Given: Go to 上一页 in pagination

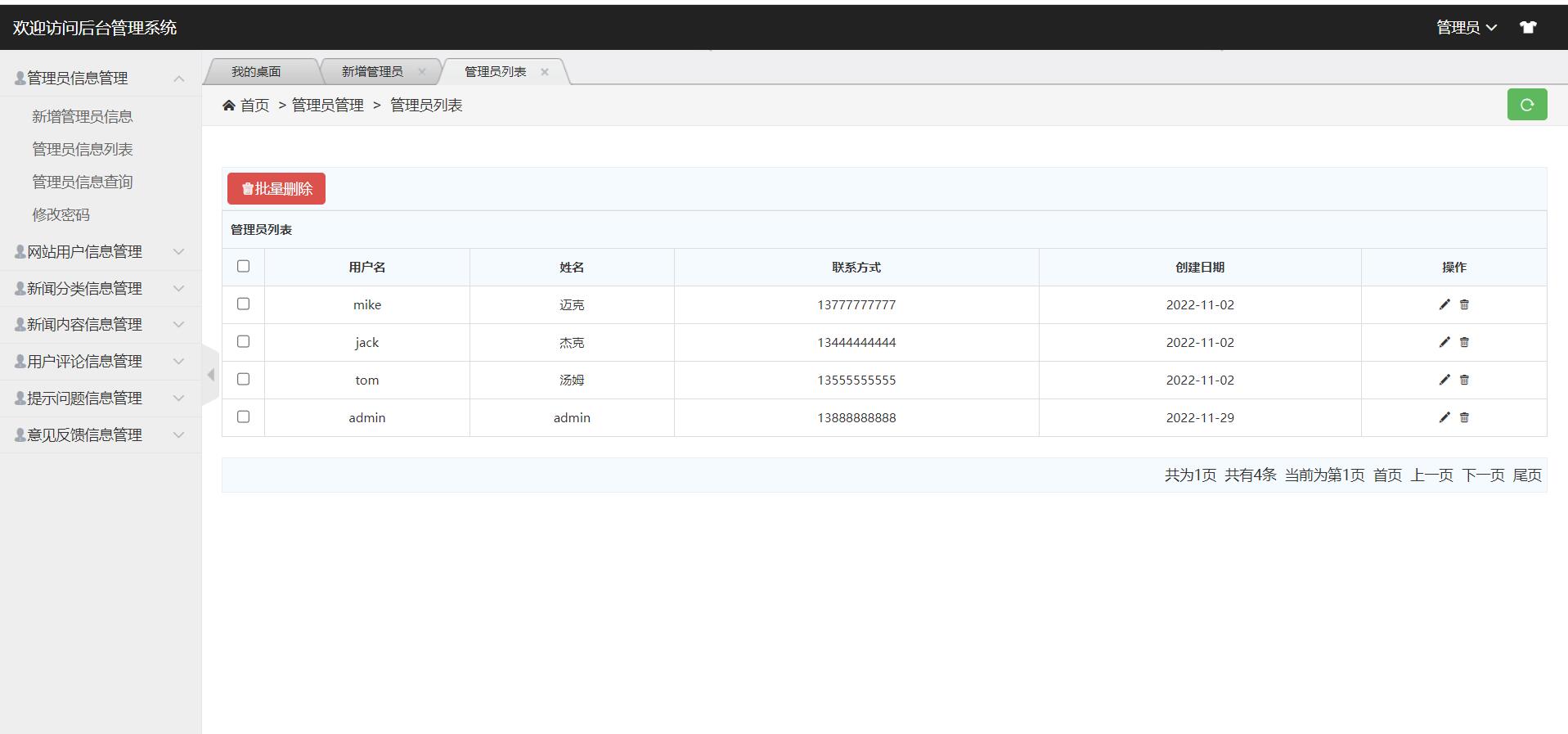Looking at the screenshot, I should pos(1432,475).
